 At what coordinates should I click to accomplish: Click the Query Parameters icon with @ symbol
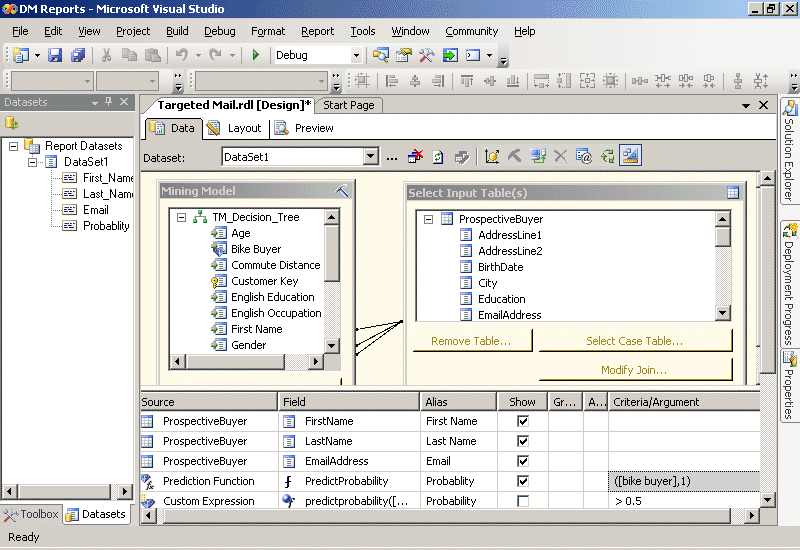tap(584, 156)
